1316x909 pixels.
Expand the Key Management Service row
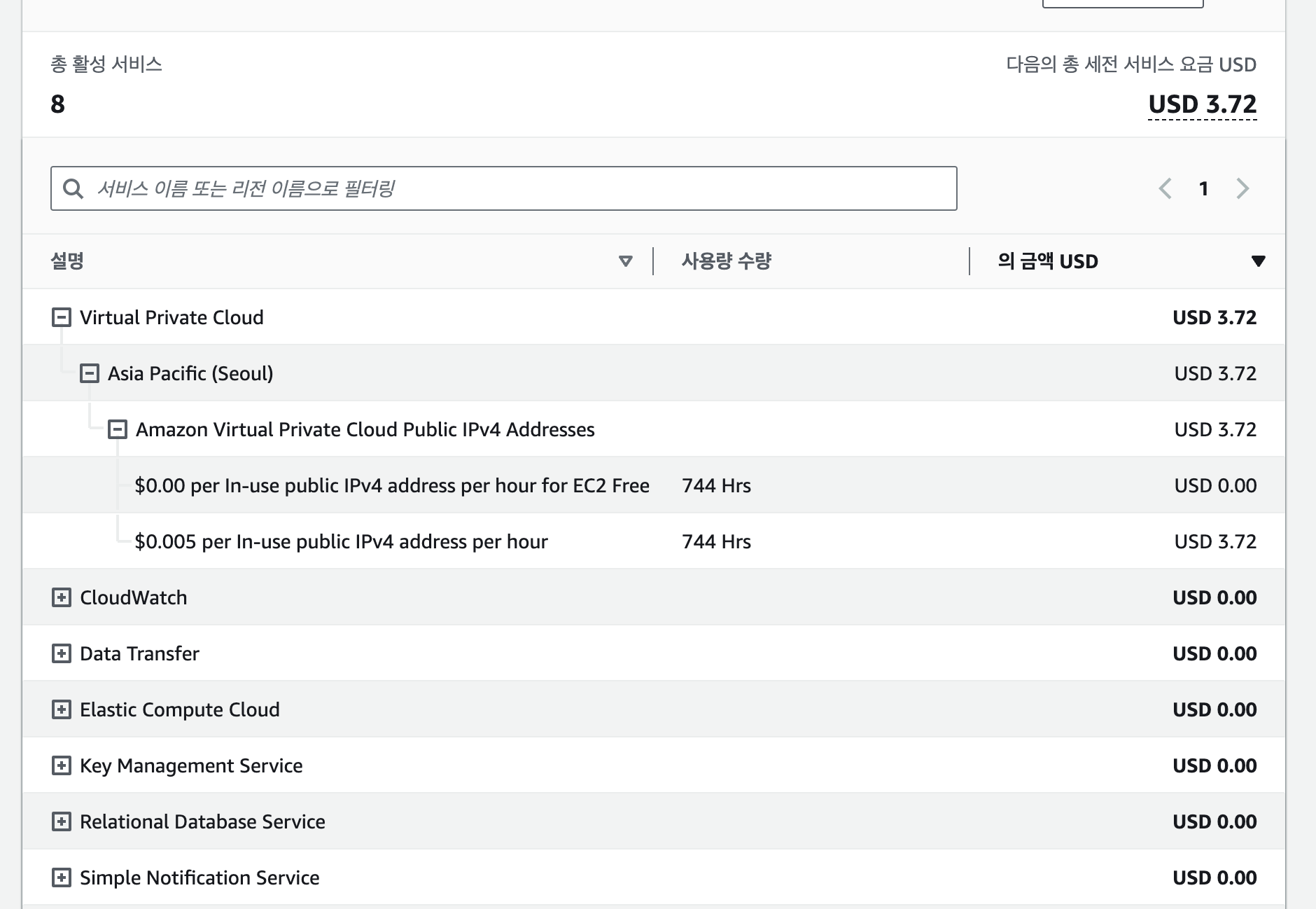pos(62,765)
